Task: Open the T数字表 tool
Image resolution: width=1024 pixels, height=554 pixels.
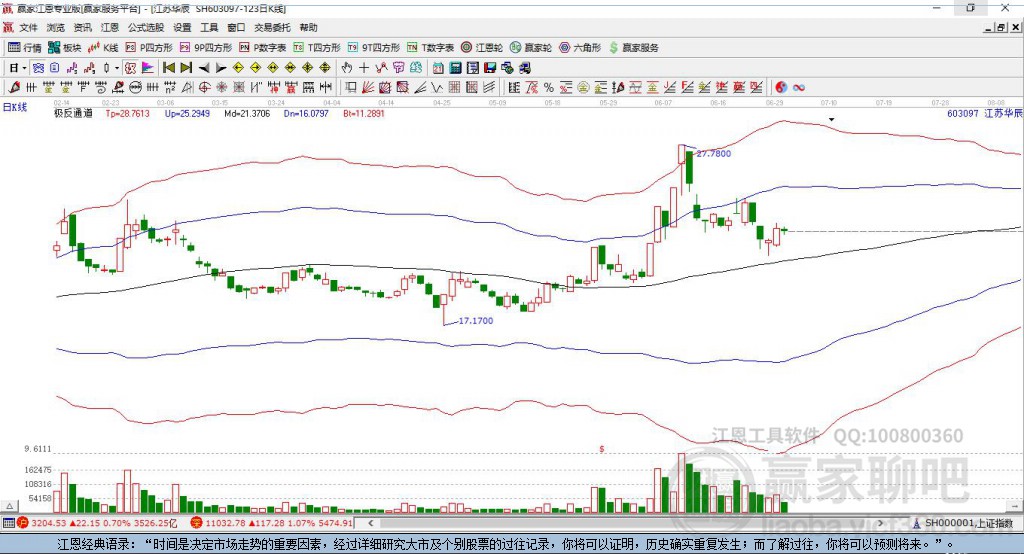Action: (x=430, y=48)
